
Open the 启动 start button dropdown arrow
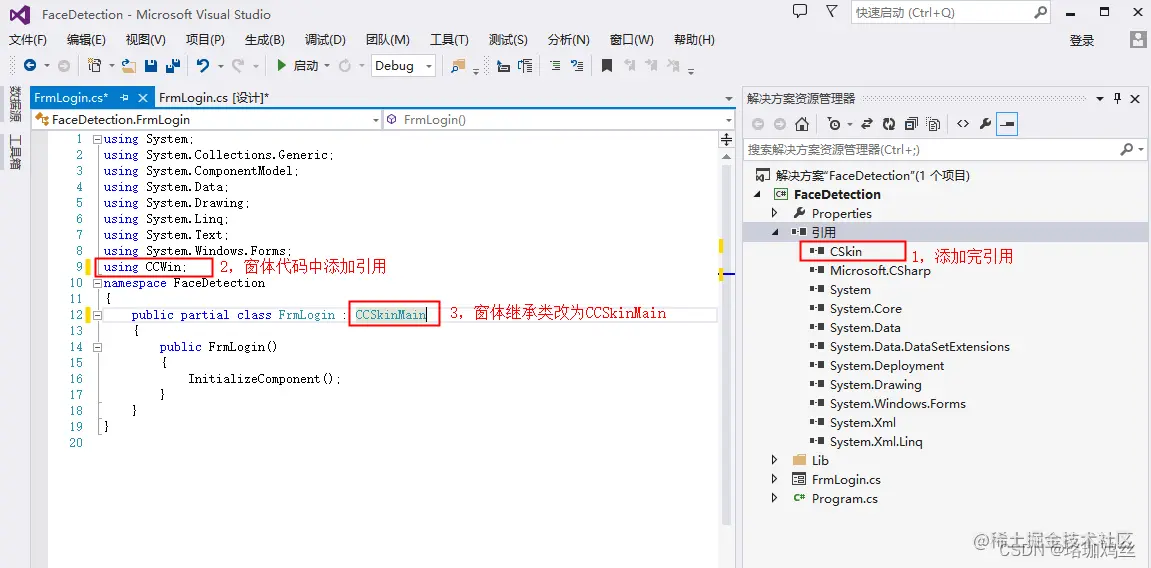pos(327,66)
